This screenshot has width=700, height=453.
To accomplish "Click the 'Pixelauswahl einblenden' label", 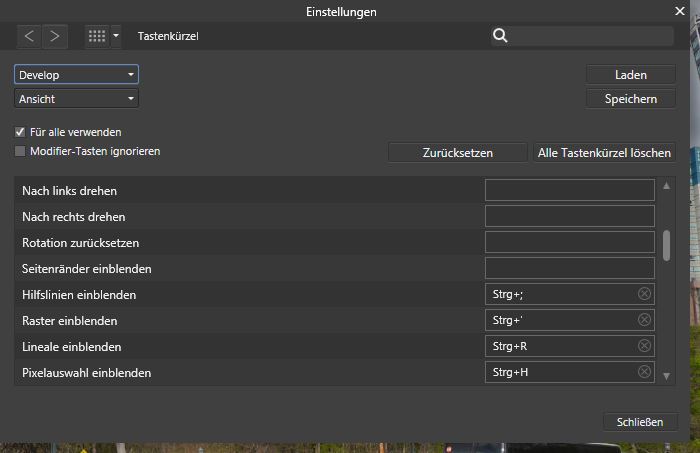I will pyautogui.click(x=87, y=373).
